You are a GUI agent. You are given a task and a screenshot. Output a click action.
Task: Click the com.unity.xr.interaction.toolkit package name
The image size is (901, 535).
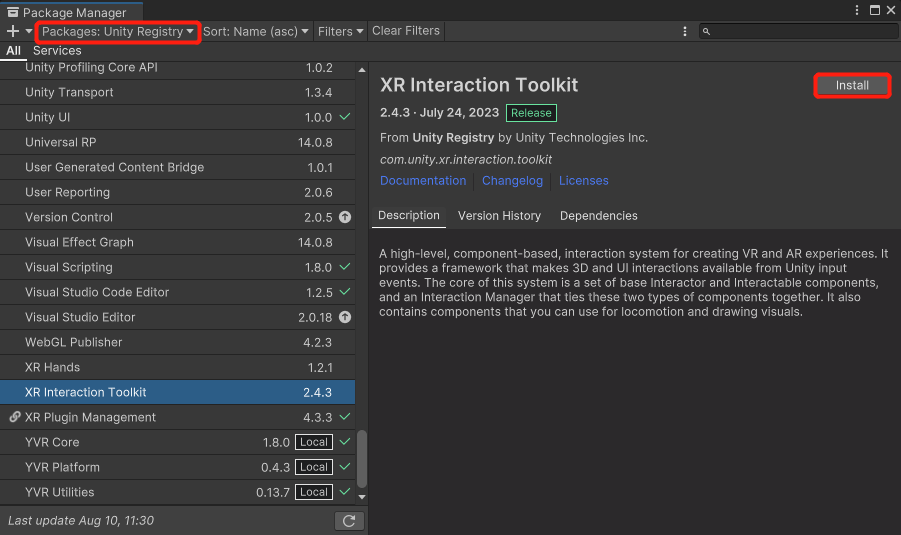tap(465, 159)
